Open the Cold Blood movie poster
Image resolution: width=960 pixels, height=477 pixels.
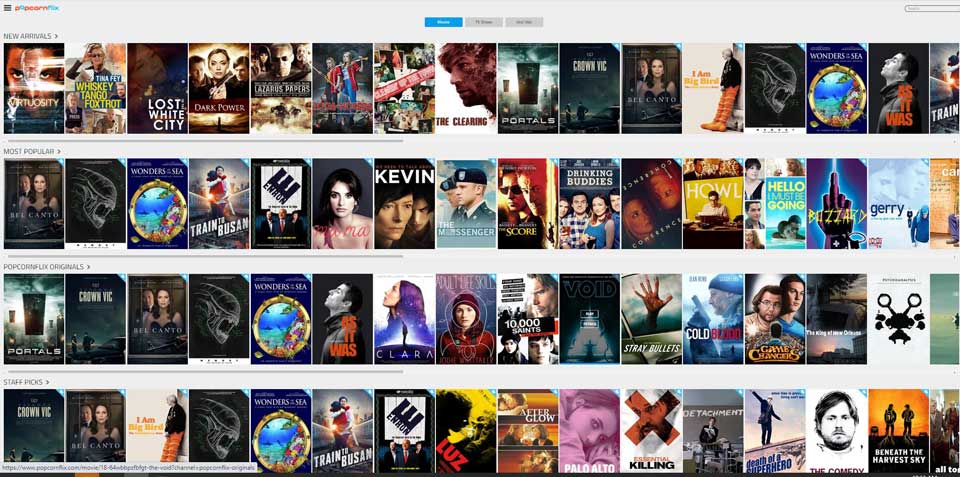713,319
